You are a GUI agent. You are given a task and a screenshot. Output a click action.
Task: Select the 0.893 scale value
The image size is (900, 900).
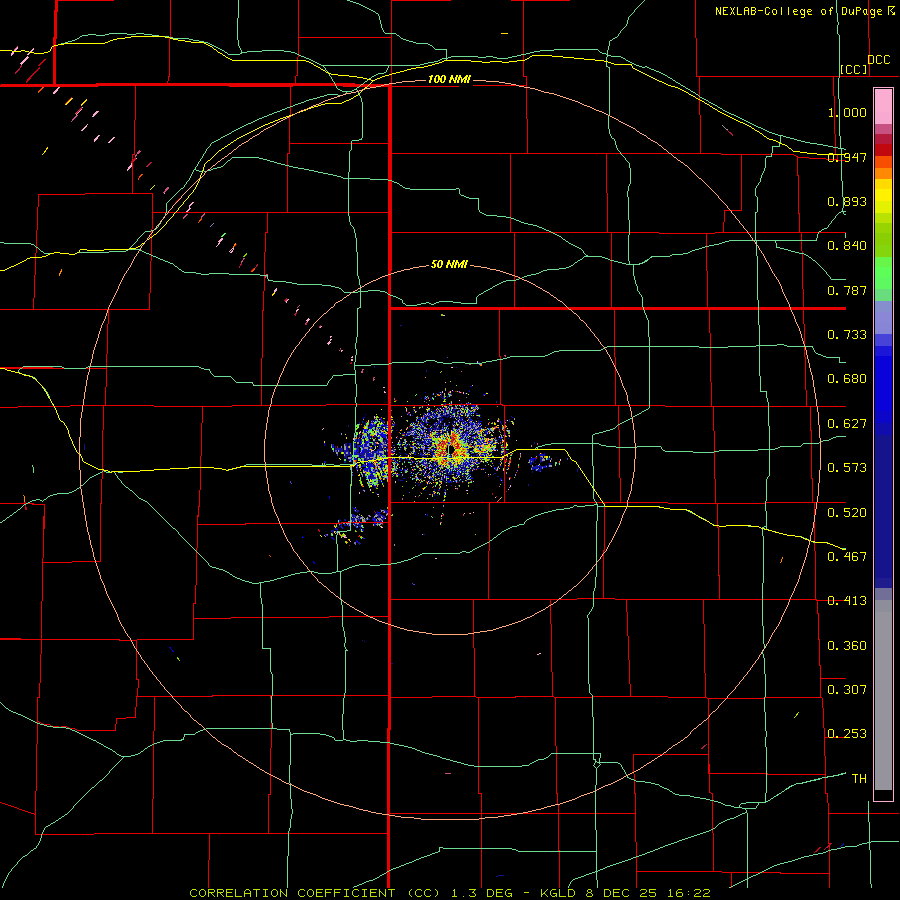pyautogui.click(x=847, y=201)
